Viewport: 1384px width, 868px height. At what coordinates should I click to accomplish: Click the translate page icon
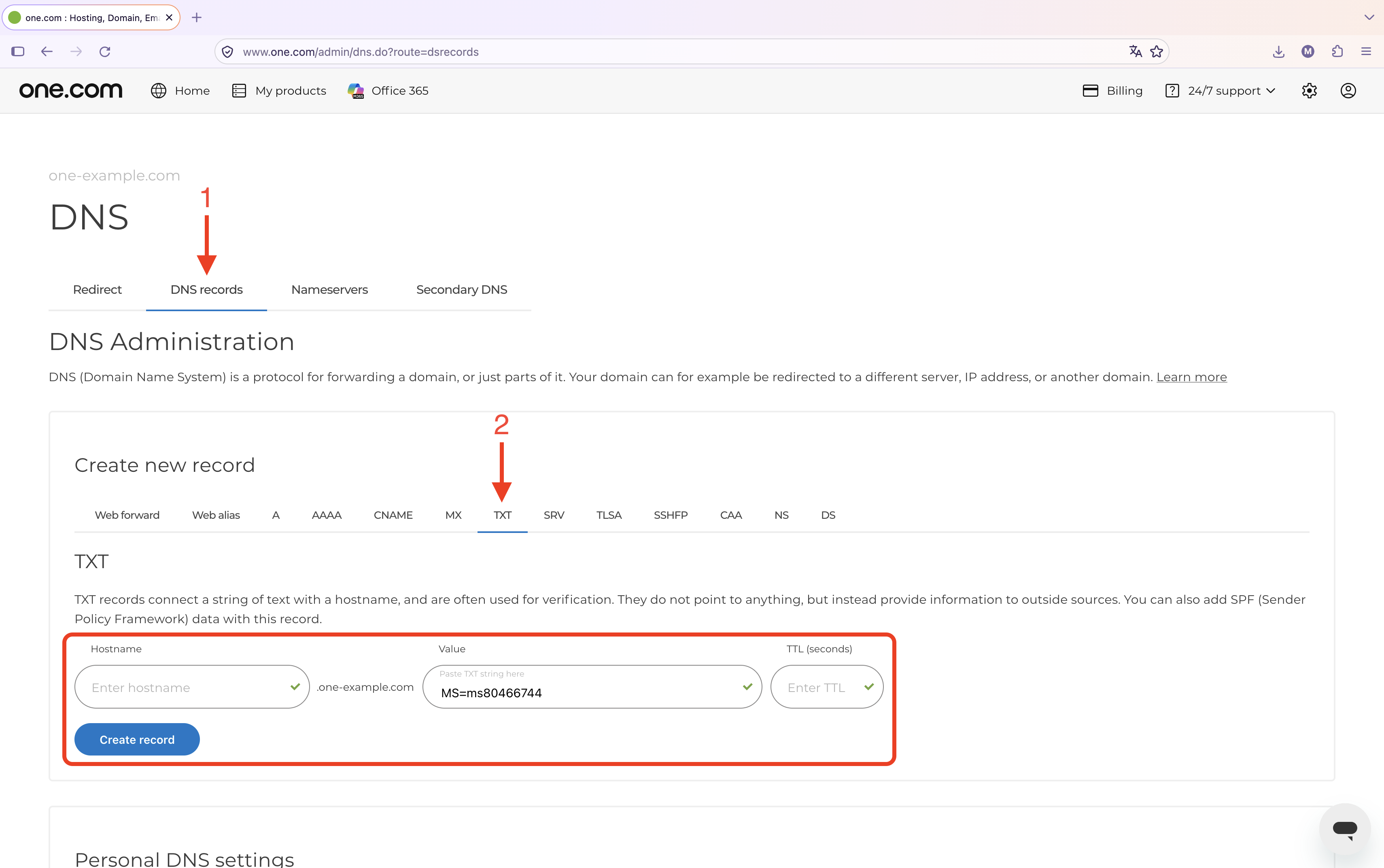(x=1135, y=52)
